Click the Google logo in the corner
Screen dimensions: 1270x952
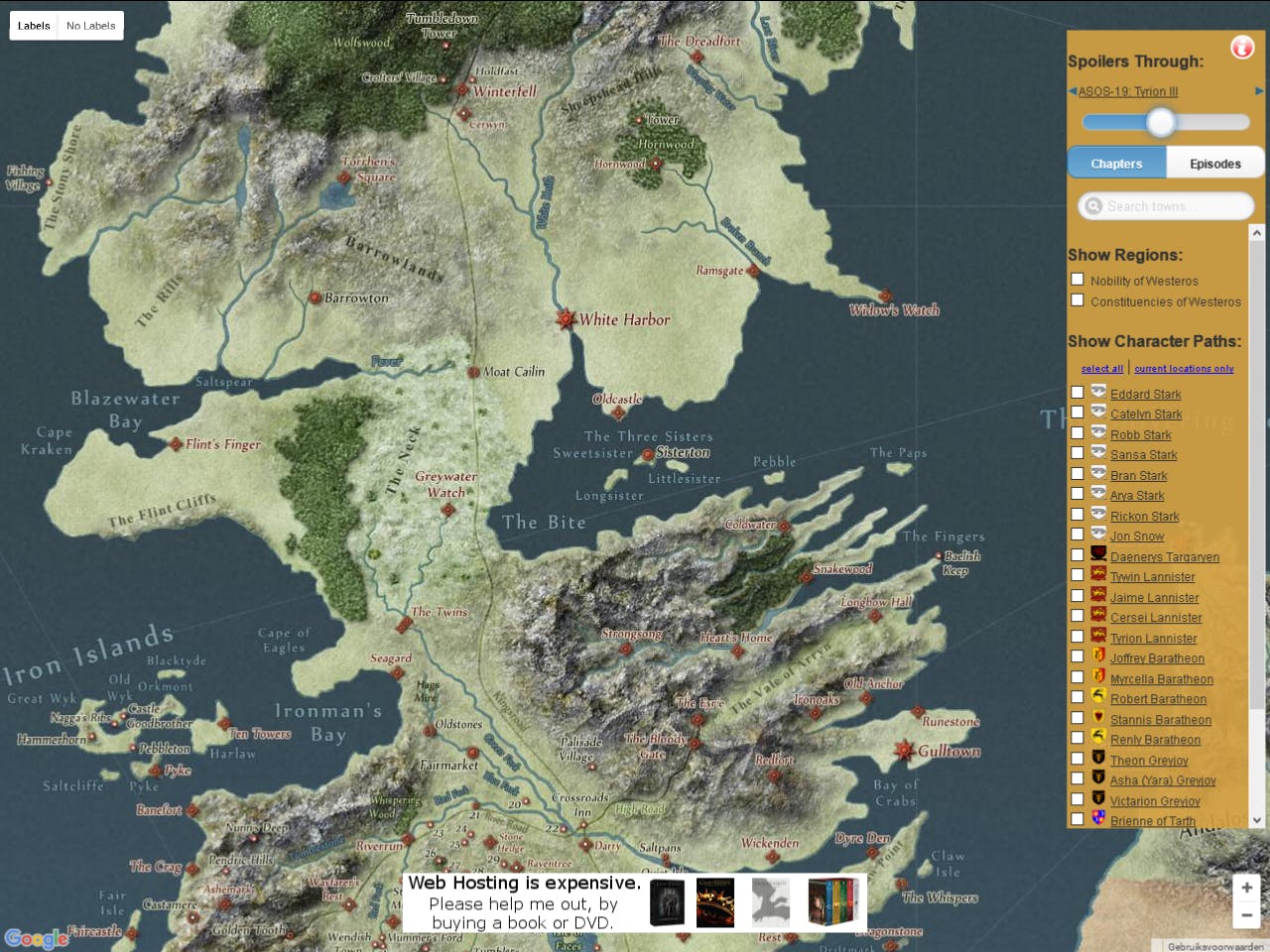pyautogui.click(x=37, y=937)
